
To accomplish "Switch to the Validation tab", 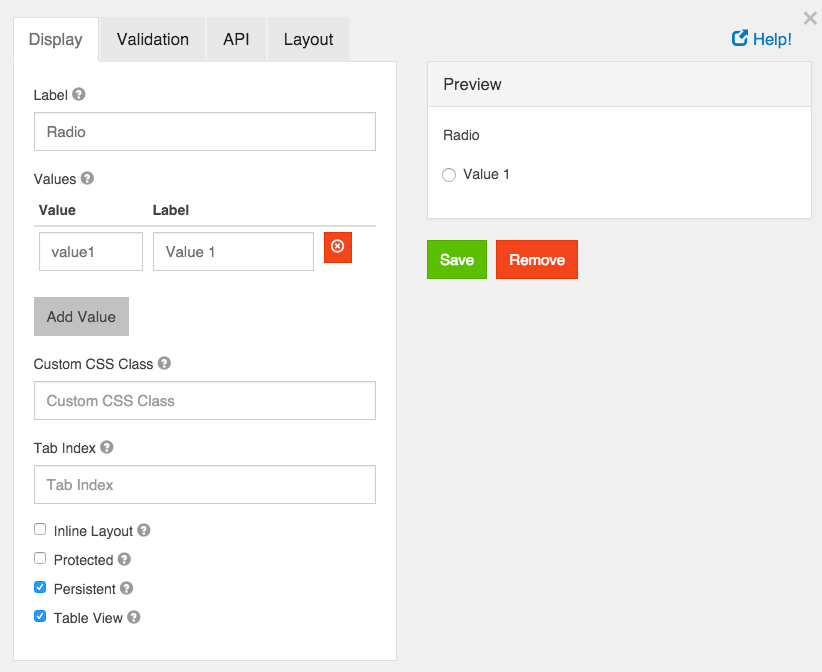I will tap(152, 40).
